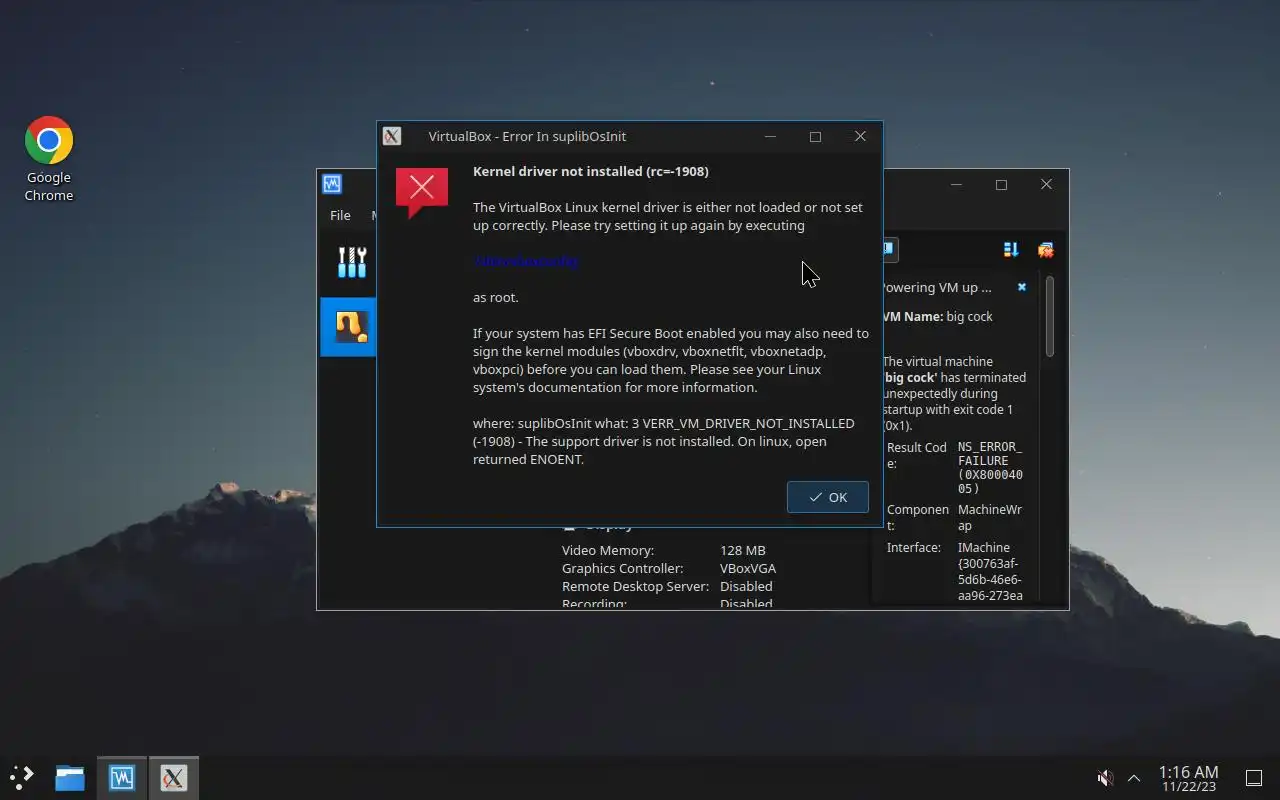This screenshot has width=1280, height=800.
Task: Switch to the X11 error dialog taskbar entry
Action: [174, 777]
